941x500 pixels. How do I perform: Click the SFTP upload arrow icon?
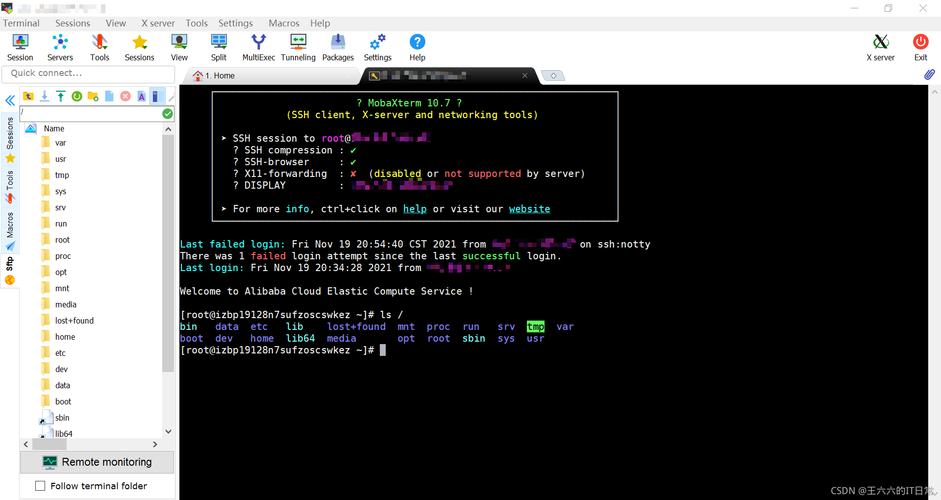pos(61,96)
